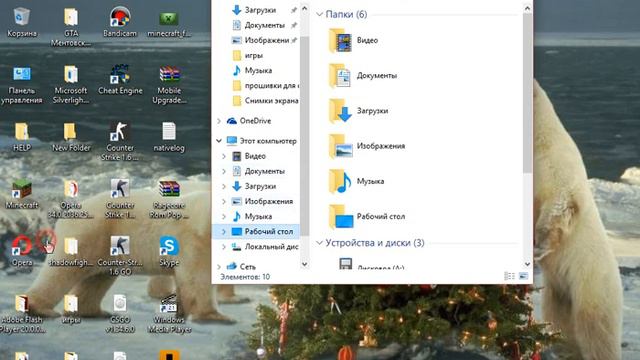This screenshot has height=360, width=640.
Task: Click navigation pane scroll down arrow
Action: pyautogui.click(x=304, y=264)
